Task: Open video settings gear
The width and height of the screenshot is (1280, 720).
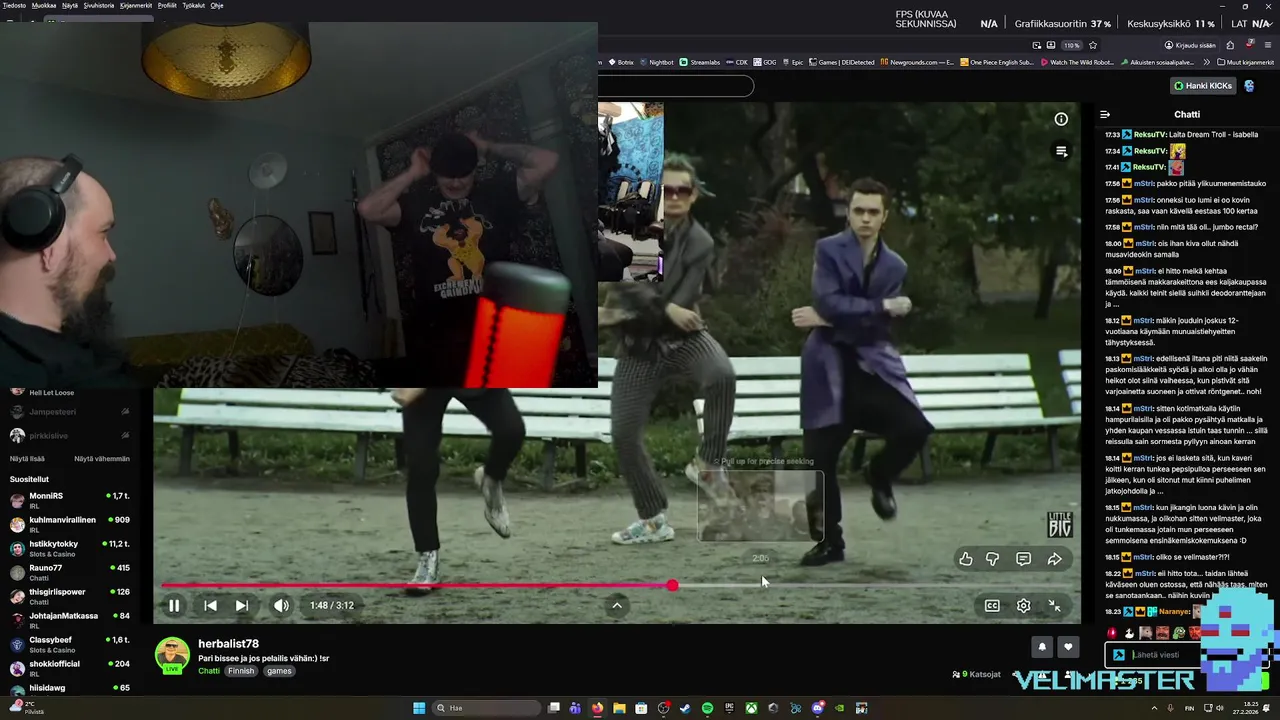Action: point(1023,605)
